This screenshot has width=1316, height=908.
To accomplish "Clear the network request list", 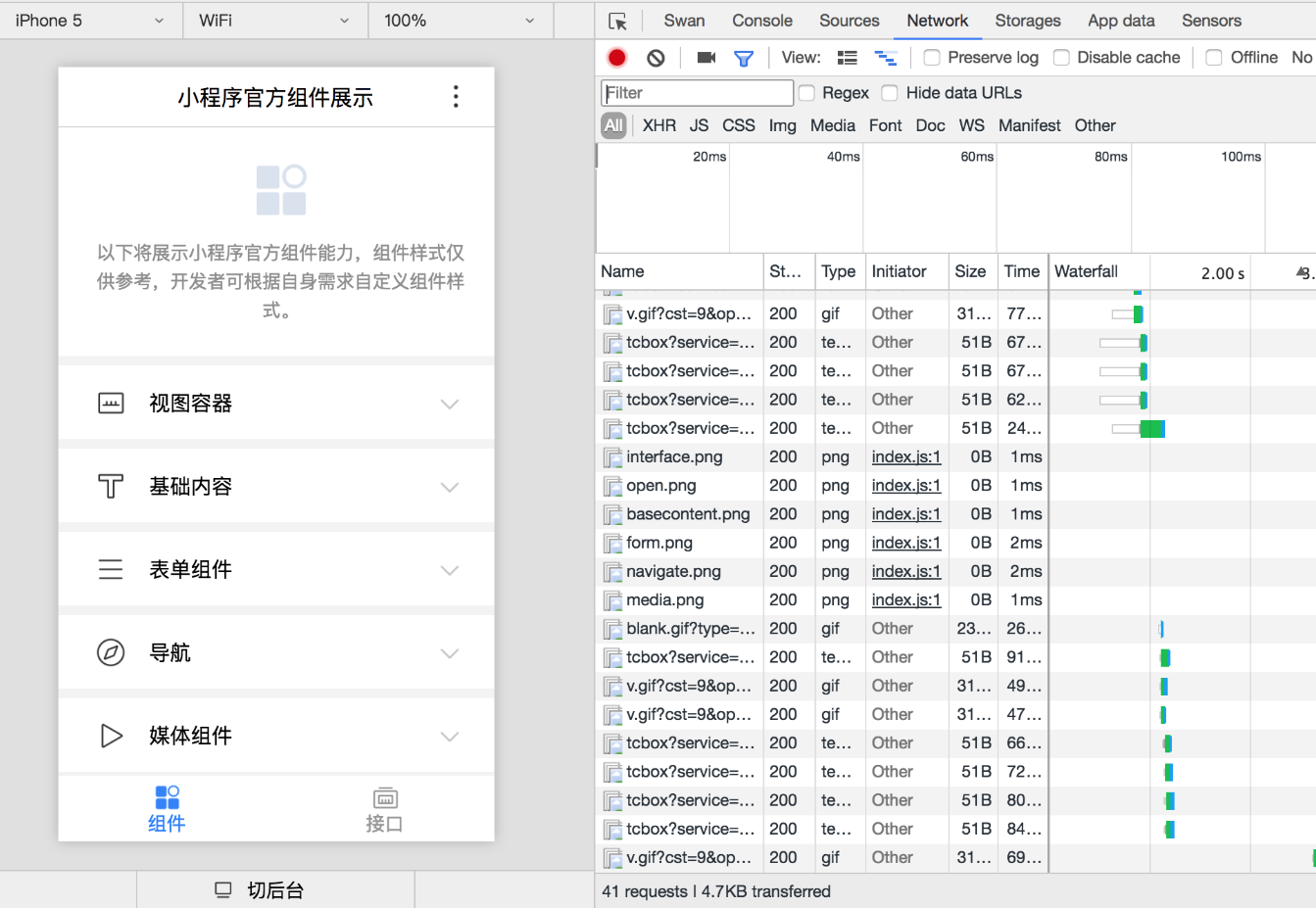I will (x=655, y=57).
